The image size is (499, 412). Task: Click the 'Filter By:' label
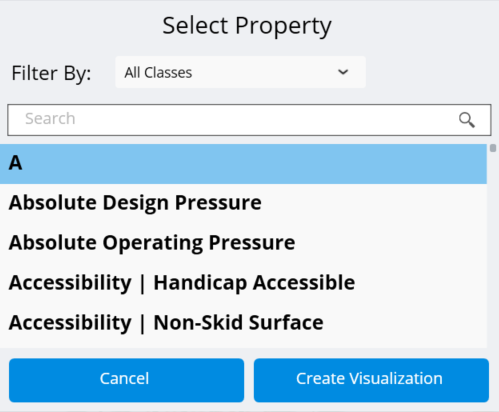(51, 73)
